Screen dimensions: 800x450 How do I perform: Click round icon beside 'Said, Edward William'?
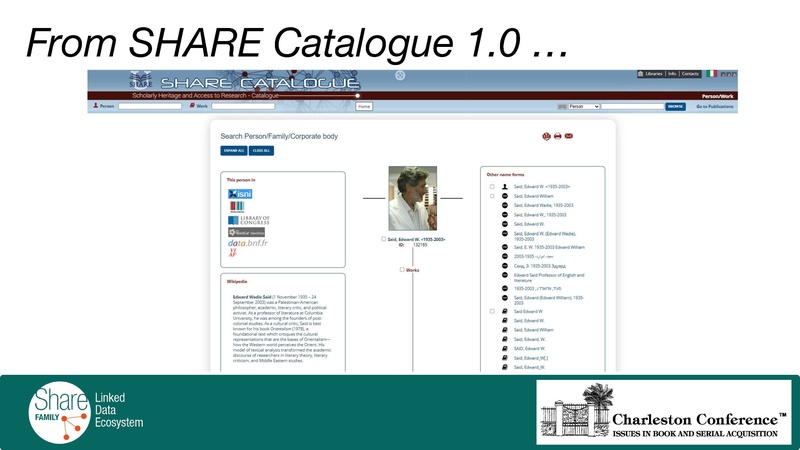[505, 196]
